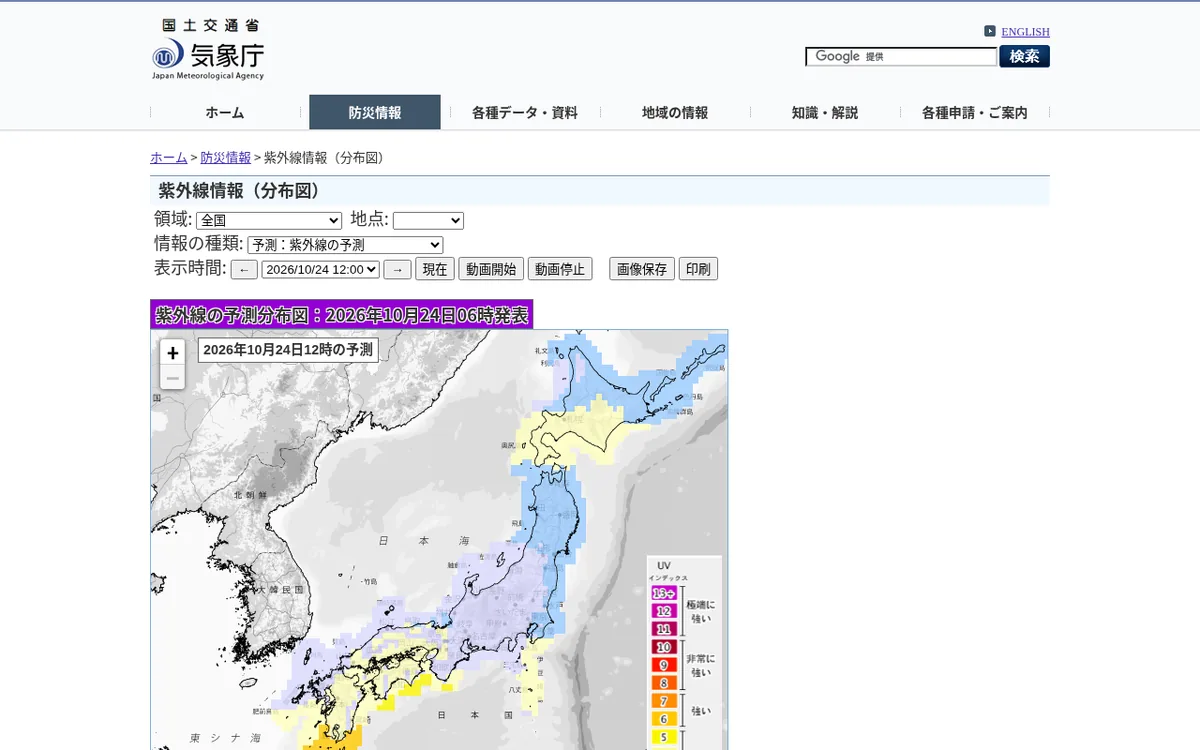
Task: Go to previous time with ← button
Action: [244, 270]
